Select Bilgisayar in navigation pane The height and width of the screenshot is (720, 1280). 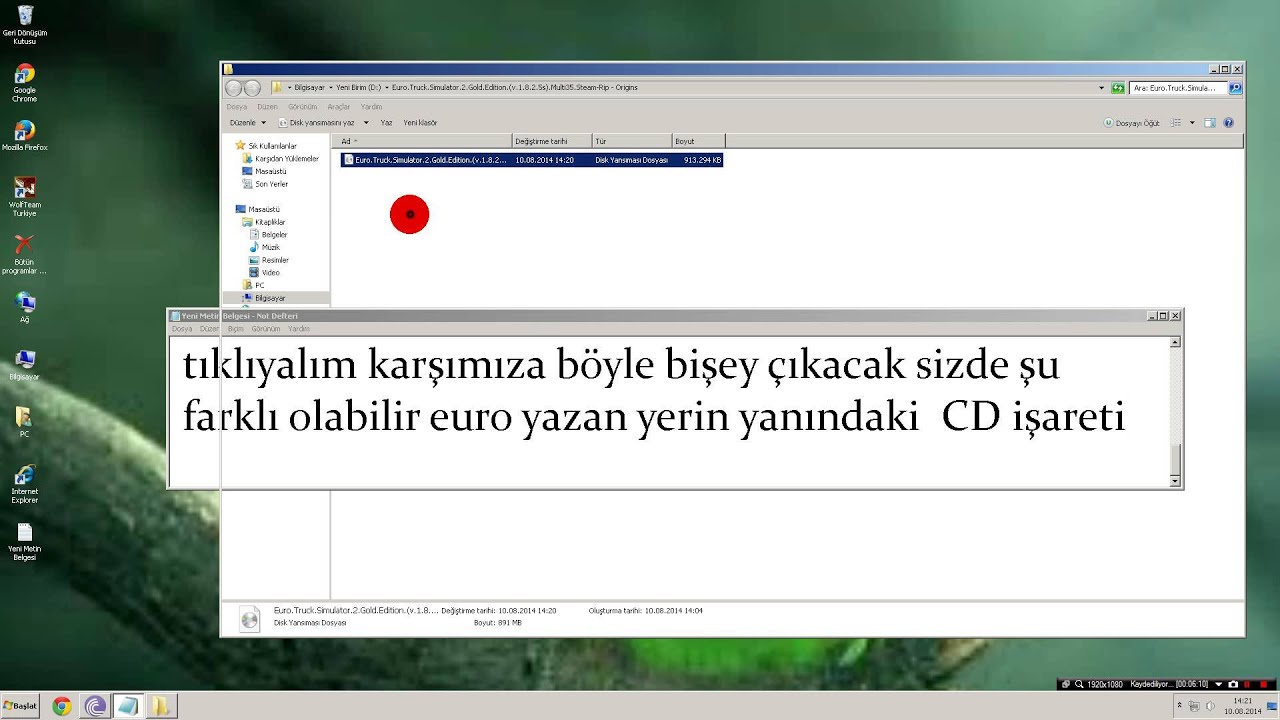coord(264,298)
